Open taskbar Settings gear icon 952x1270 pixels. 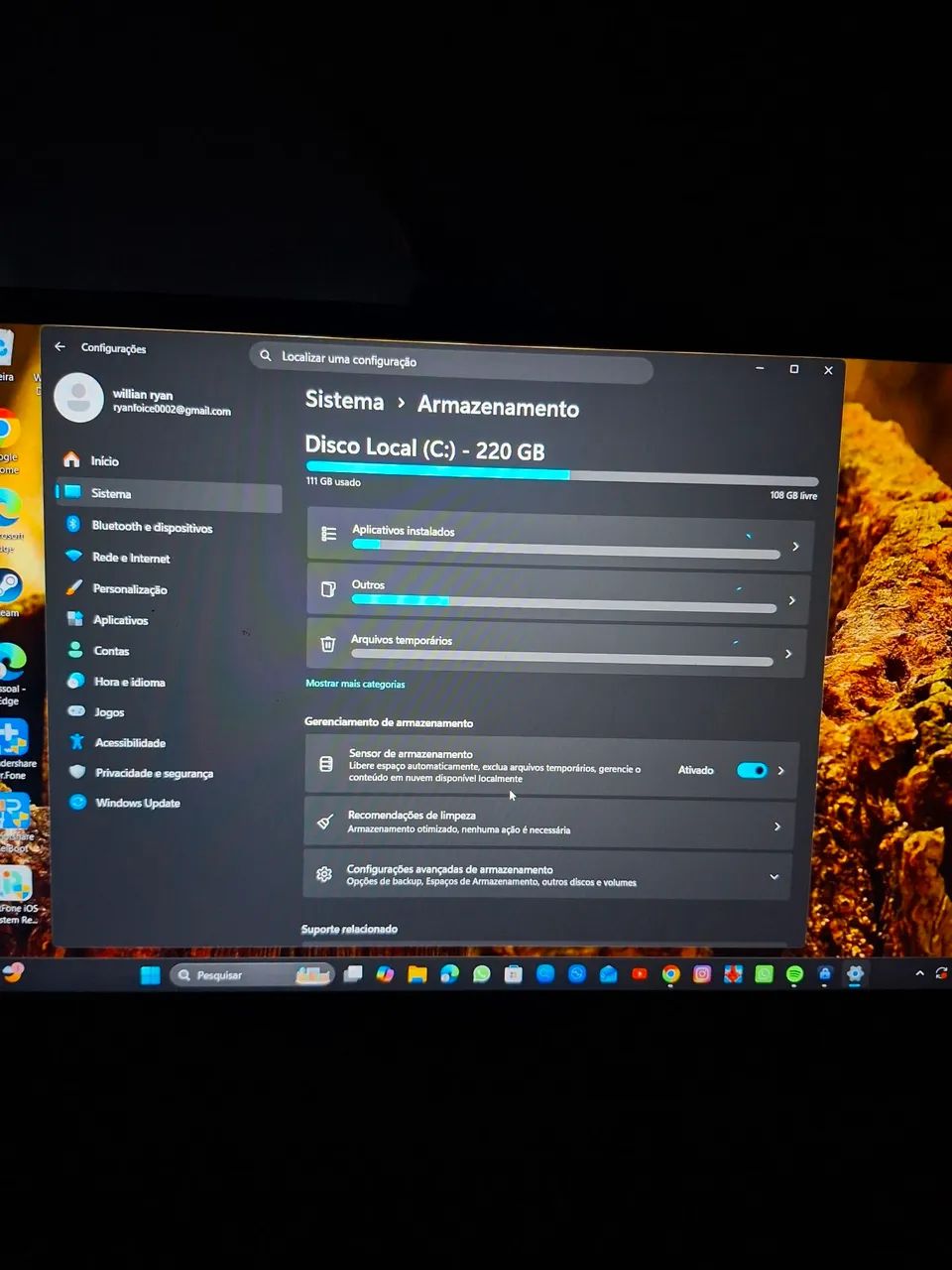pos(855,973)
